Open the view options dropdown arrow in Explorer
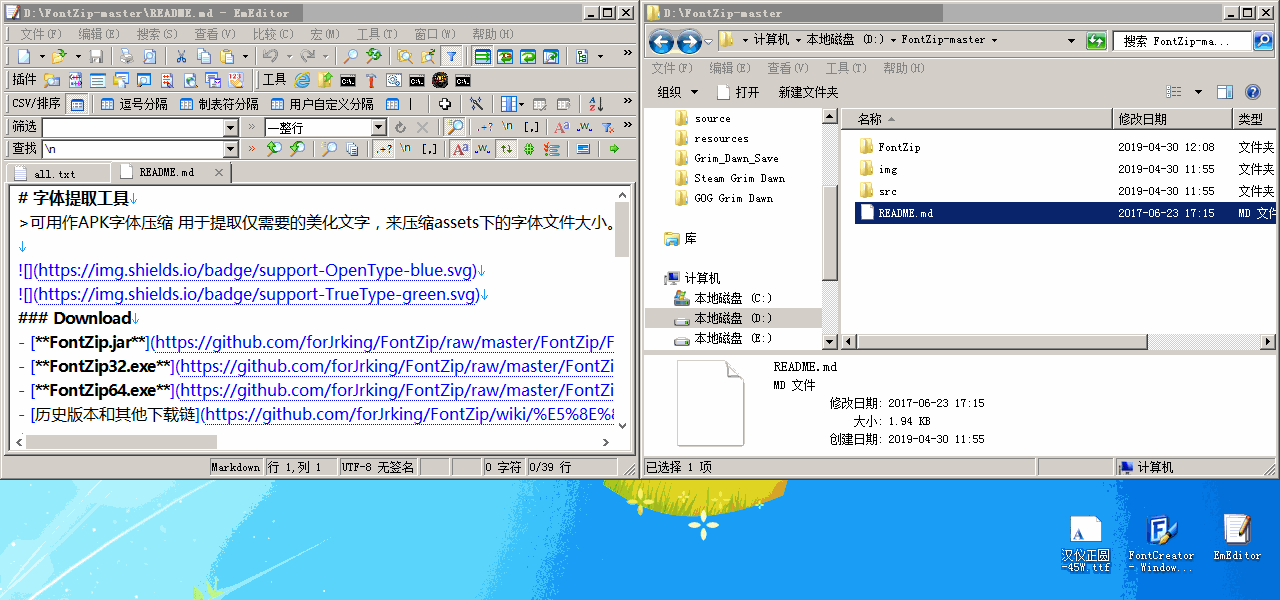 tap(1198, 92)
